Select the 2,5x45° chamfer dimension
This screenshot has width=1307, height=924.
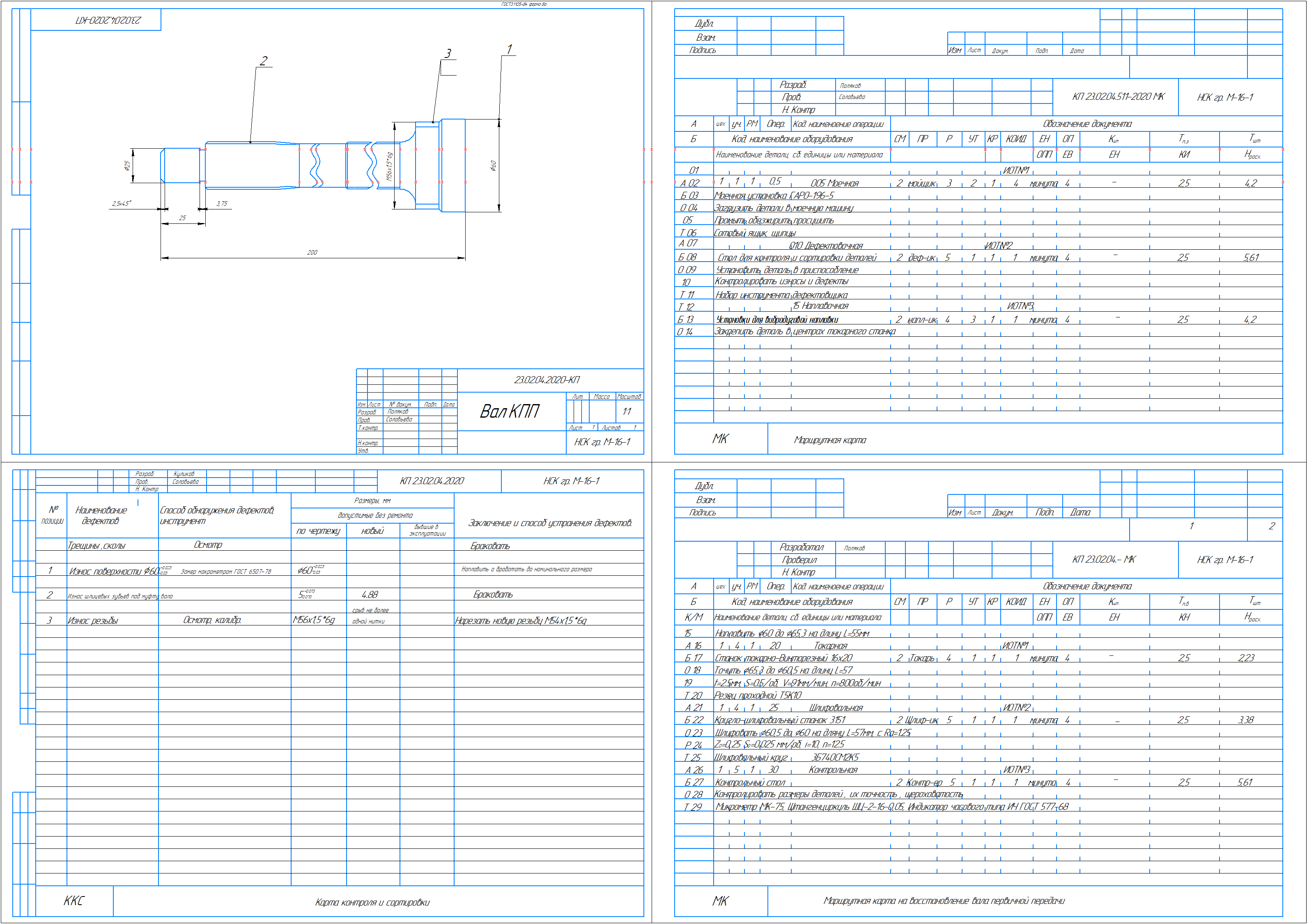(121, 203)
